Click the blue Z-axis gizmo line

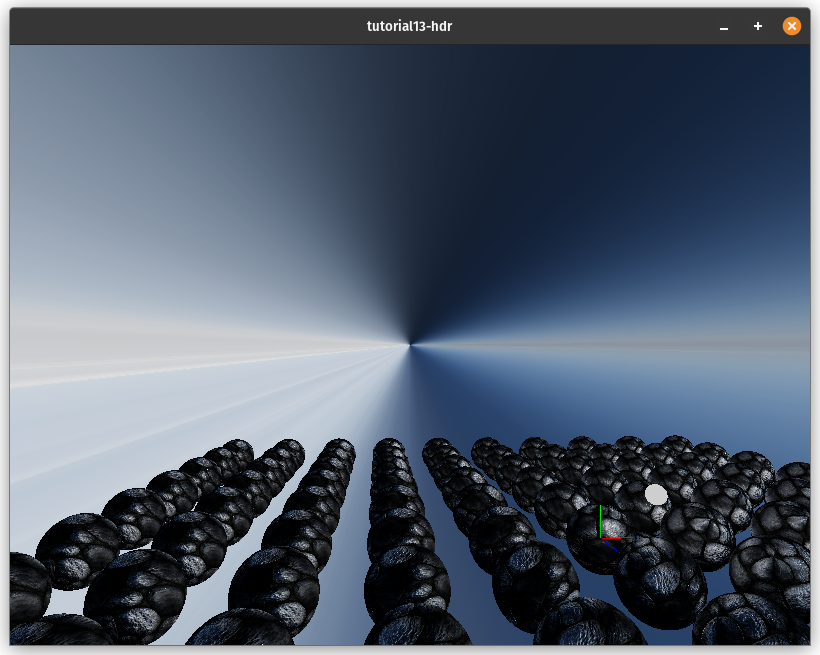(x=608, y=545)
